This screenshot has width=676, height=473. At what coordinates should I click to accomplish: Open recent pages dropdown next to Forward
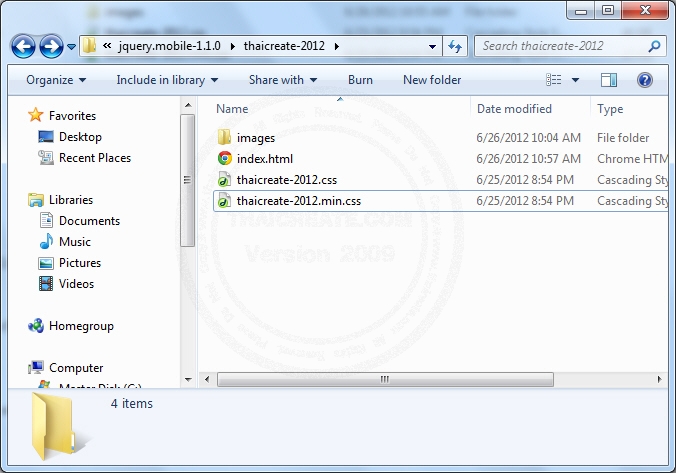click(x=72, y=46)
